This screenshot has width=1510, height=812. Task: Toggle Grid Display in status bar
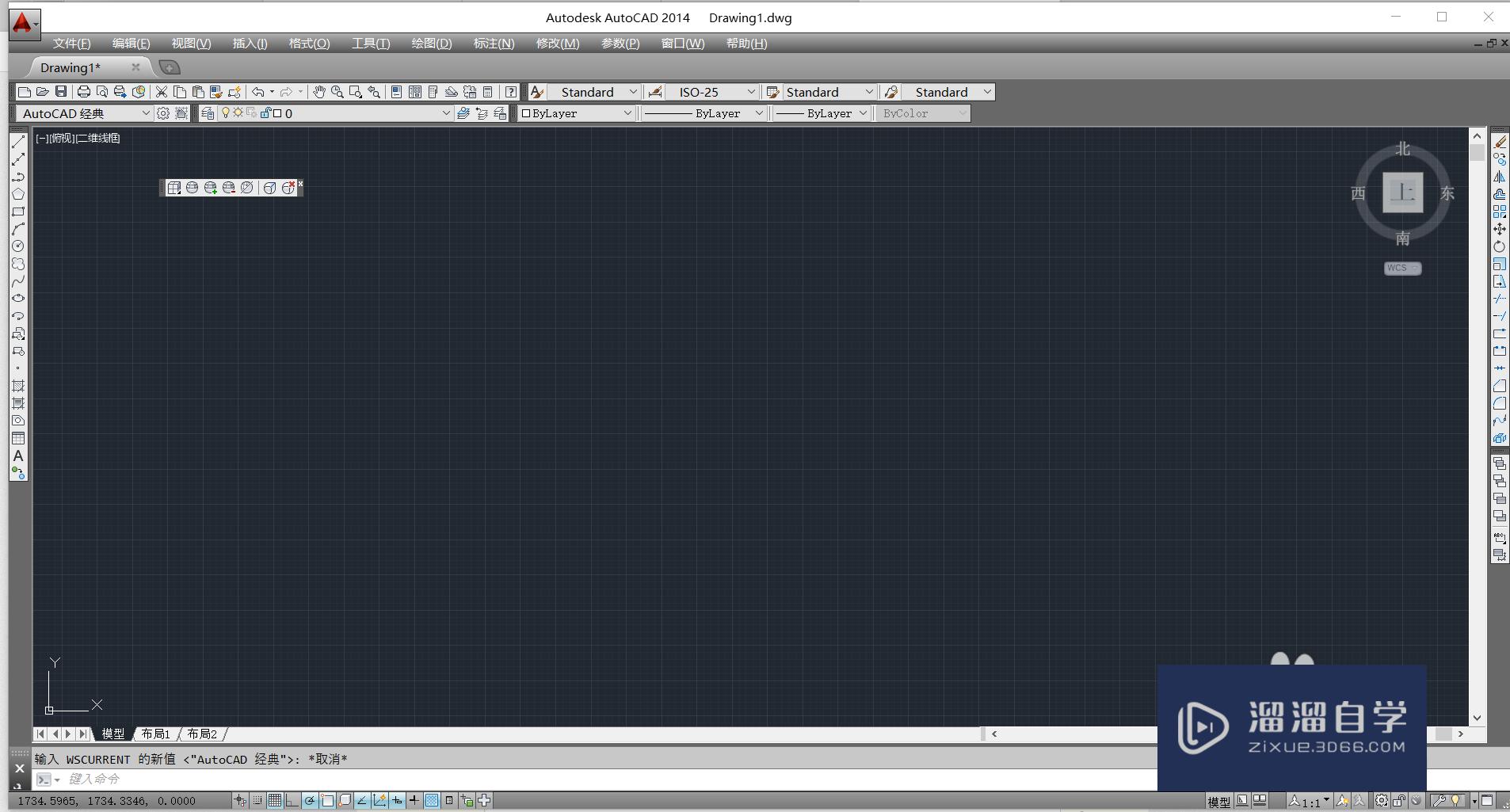pyautogui.click(x=274, y=801)
